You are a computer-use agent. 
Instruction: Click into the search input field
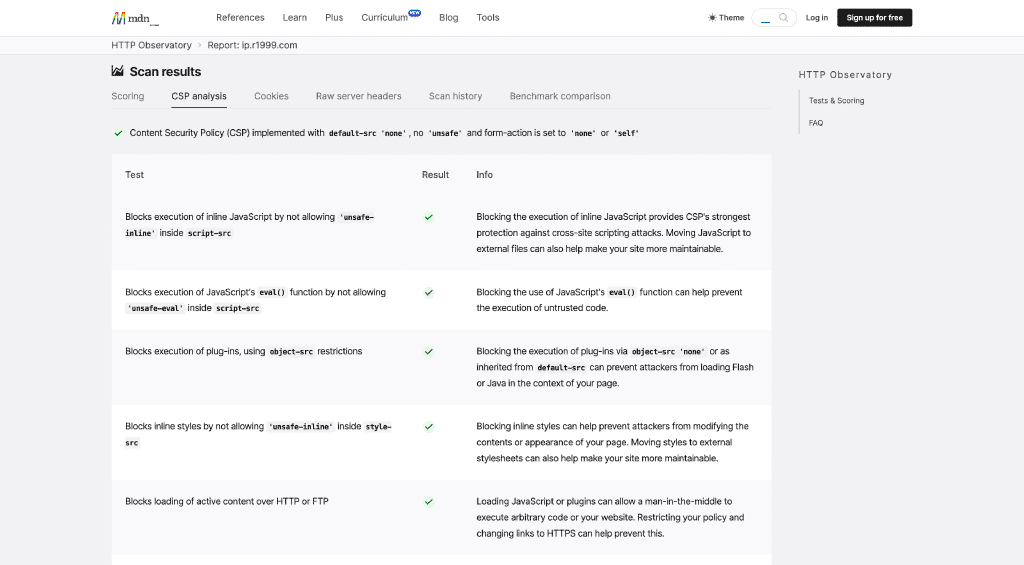[766, 18]
